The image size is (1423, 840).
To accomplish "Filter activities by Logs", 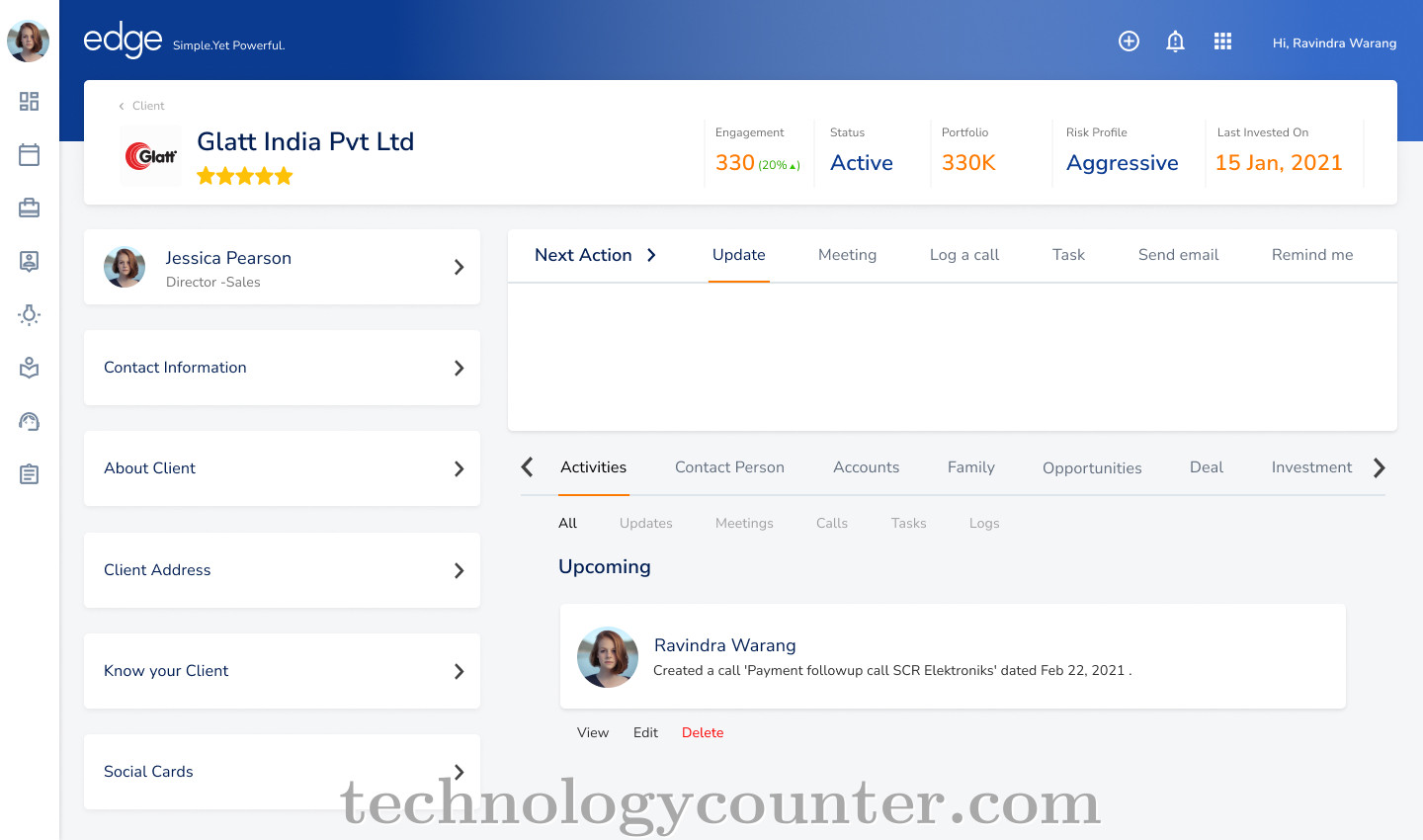I will 984,523.
